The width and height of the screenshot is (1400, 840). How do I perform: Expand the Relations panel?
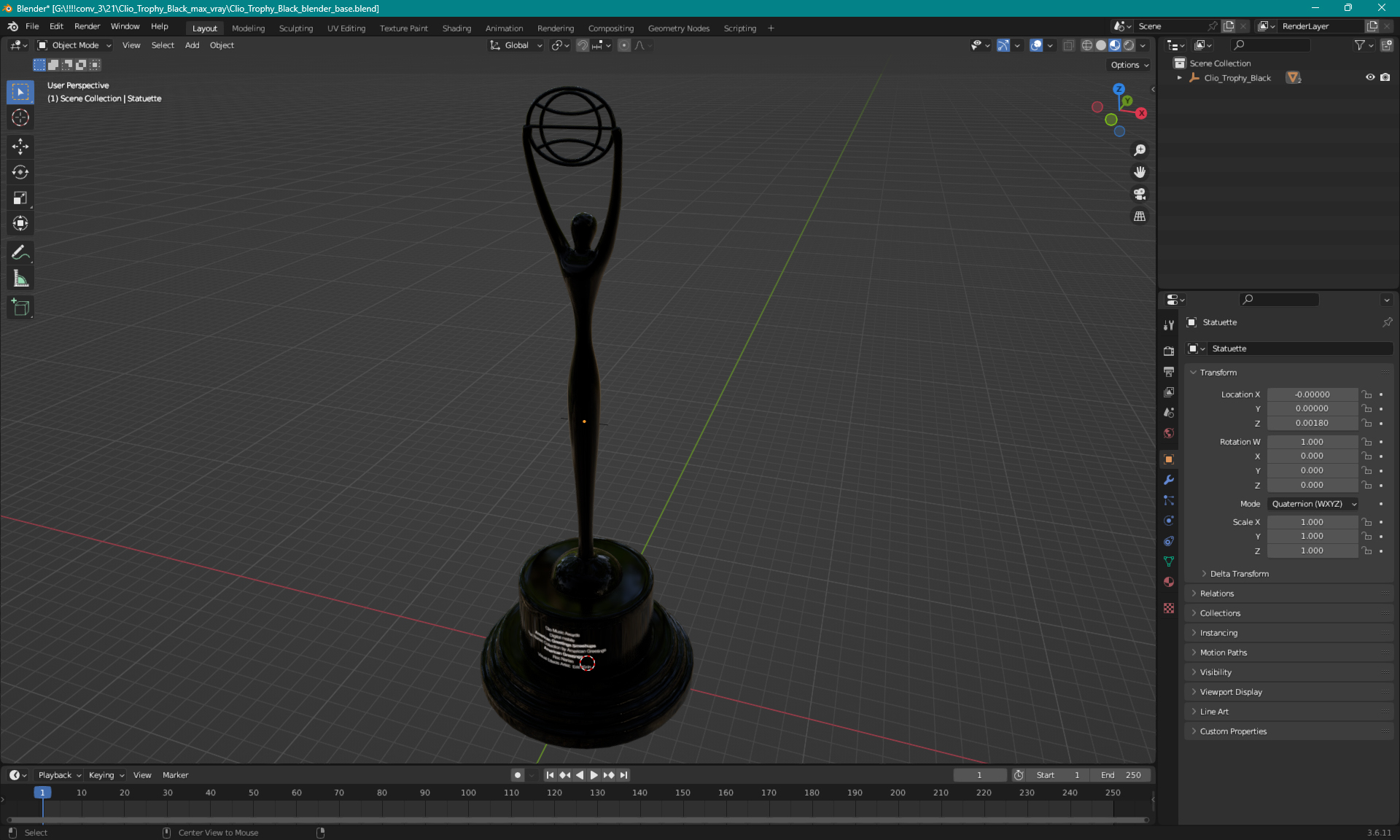coord(1216,594)
